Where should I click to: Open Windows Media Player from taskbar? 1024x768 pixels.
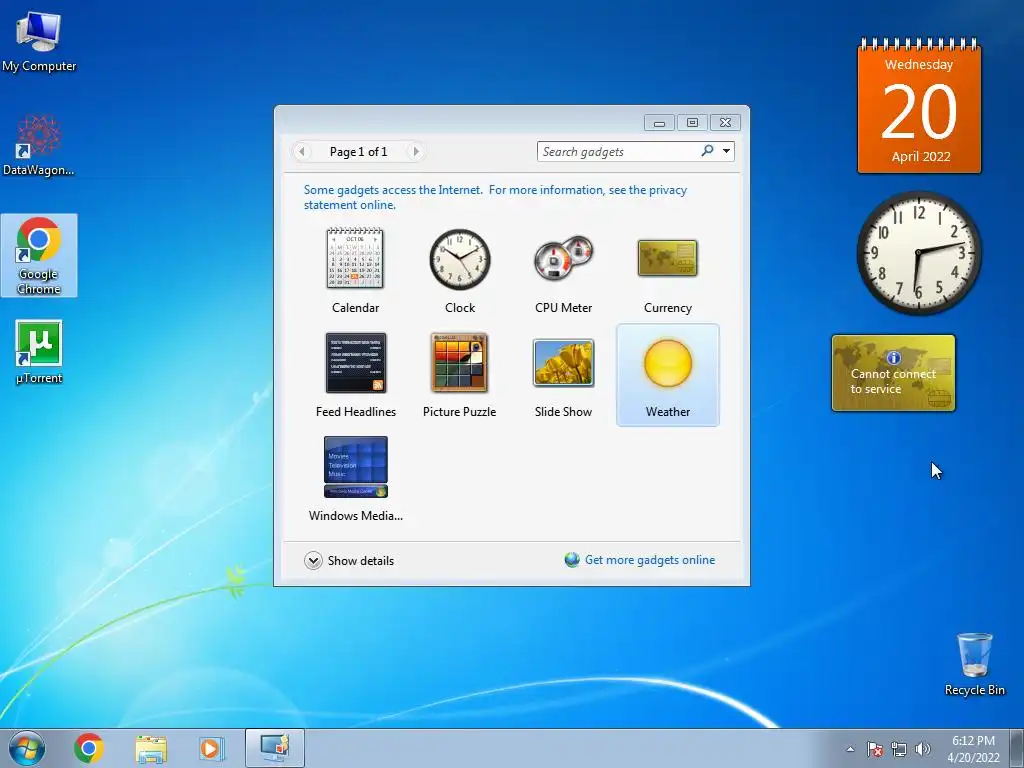click(210, 748)
